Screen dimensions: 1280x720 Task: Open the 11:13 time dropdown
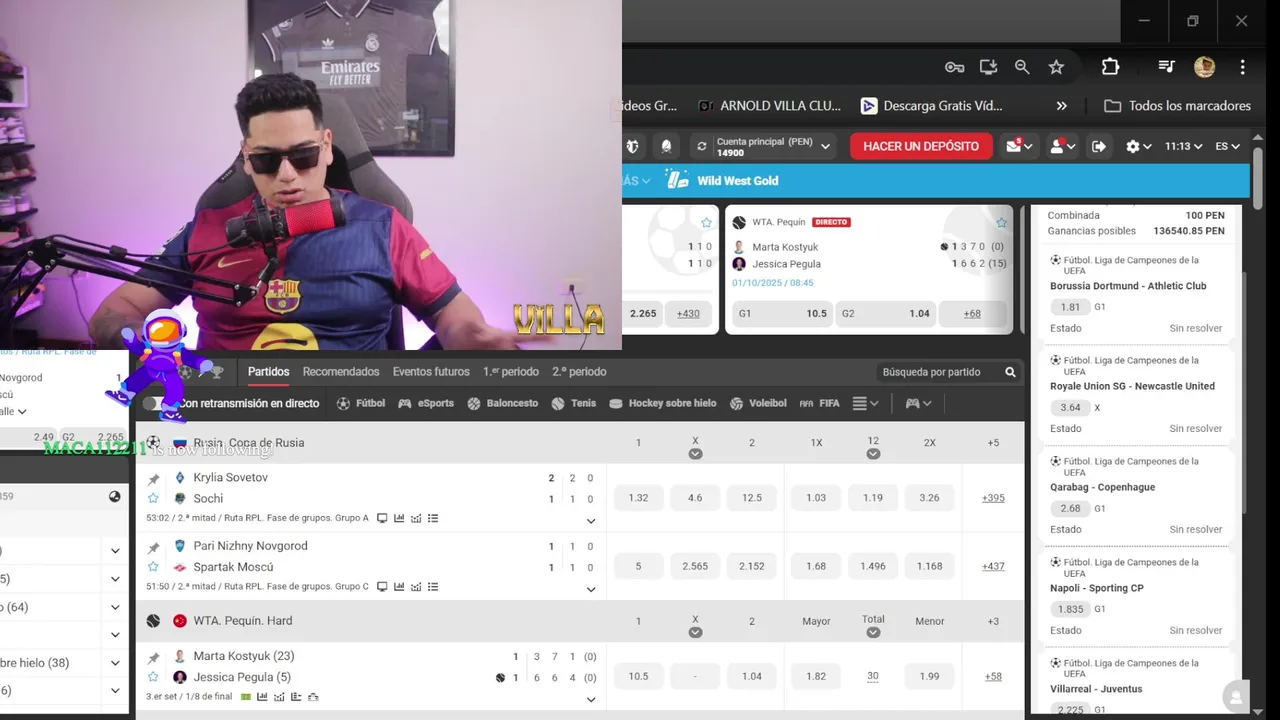1183,146
